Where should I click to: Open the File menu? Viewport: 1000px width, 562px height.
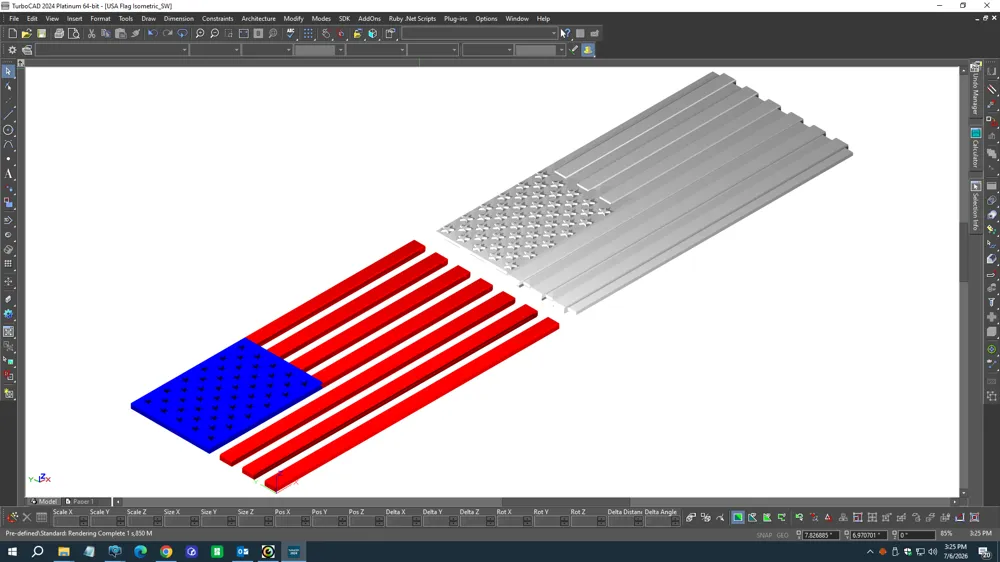click(14, 18)
